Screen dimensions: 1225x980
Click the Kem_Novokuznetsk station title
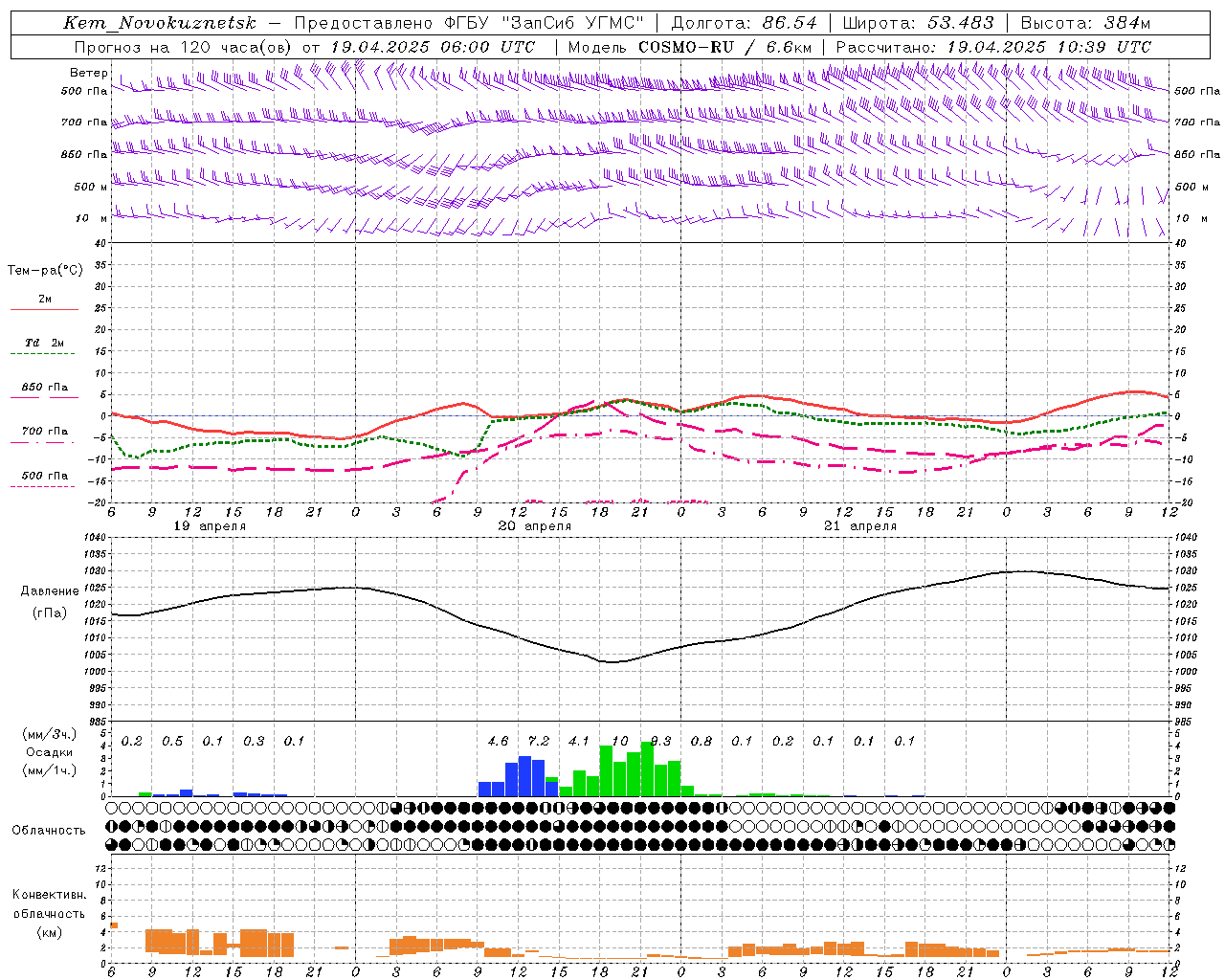(x=160, y=23)
